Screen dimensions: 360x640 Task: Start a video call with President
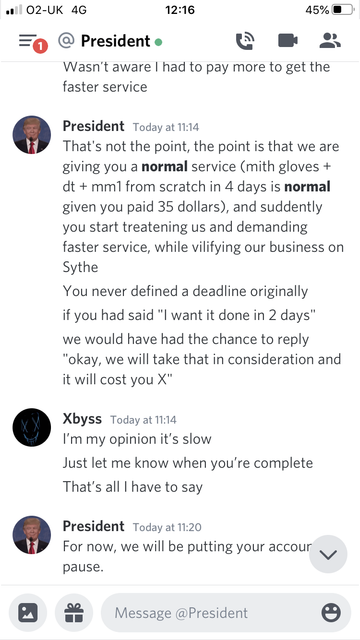tap(288, 41)
